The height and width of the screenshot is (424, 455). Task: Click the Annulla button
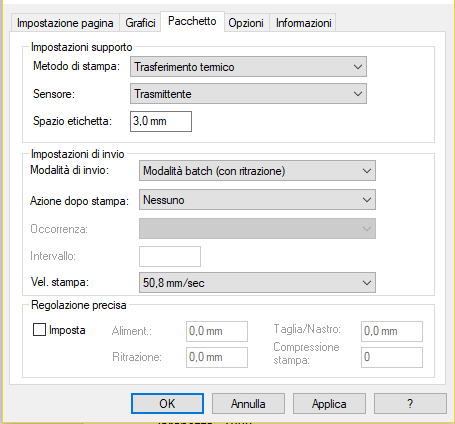coord(248,404)
